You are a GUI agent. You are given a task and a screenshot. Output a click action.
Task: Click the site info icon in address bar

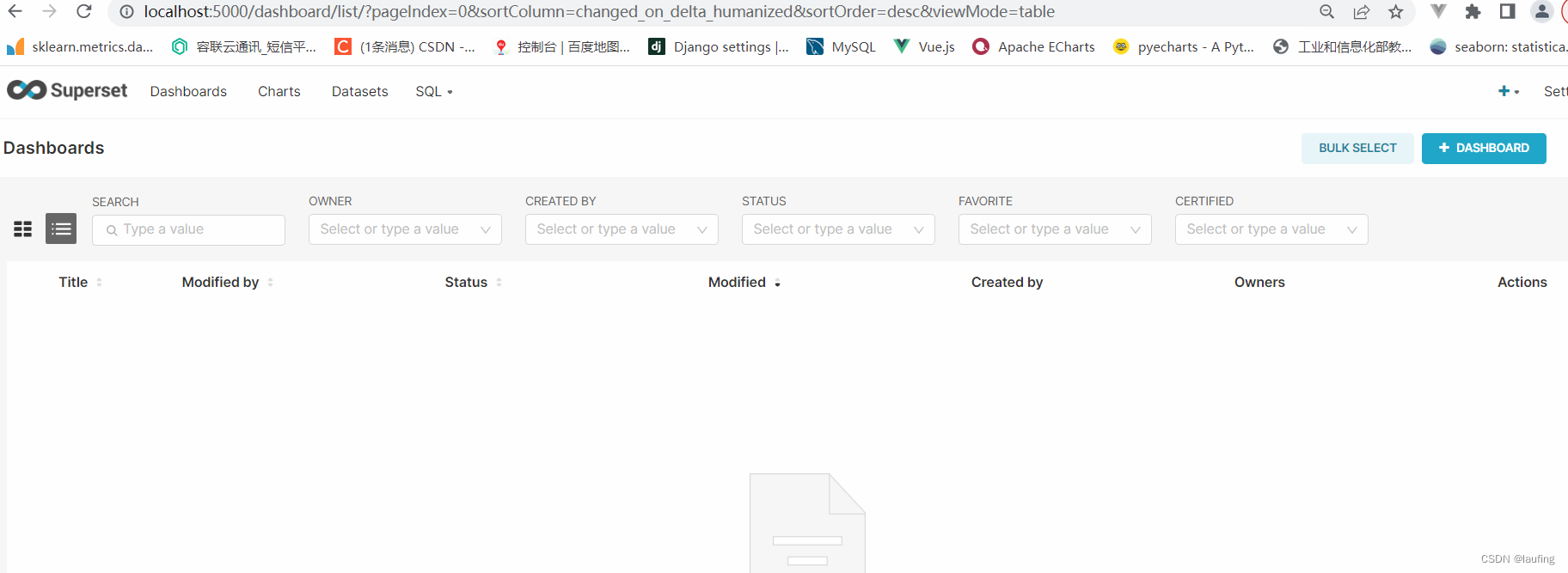tap(126, 12)
